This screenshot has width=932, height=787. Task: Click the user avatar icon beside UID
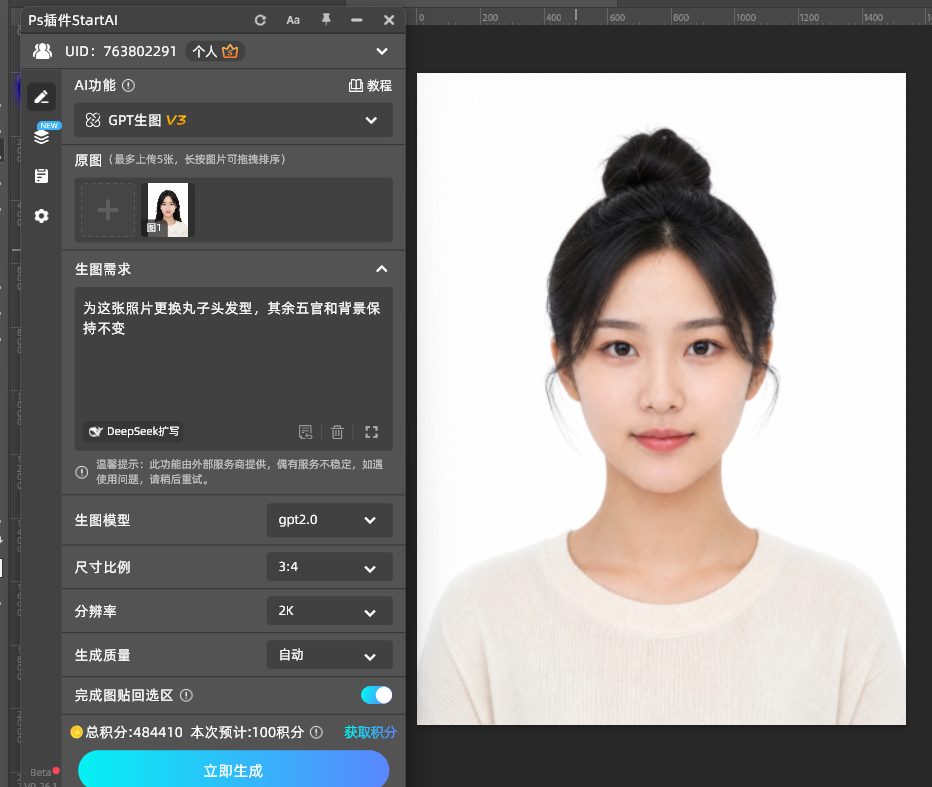42,51
